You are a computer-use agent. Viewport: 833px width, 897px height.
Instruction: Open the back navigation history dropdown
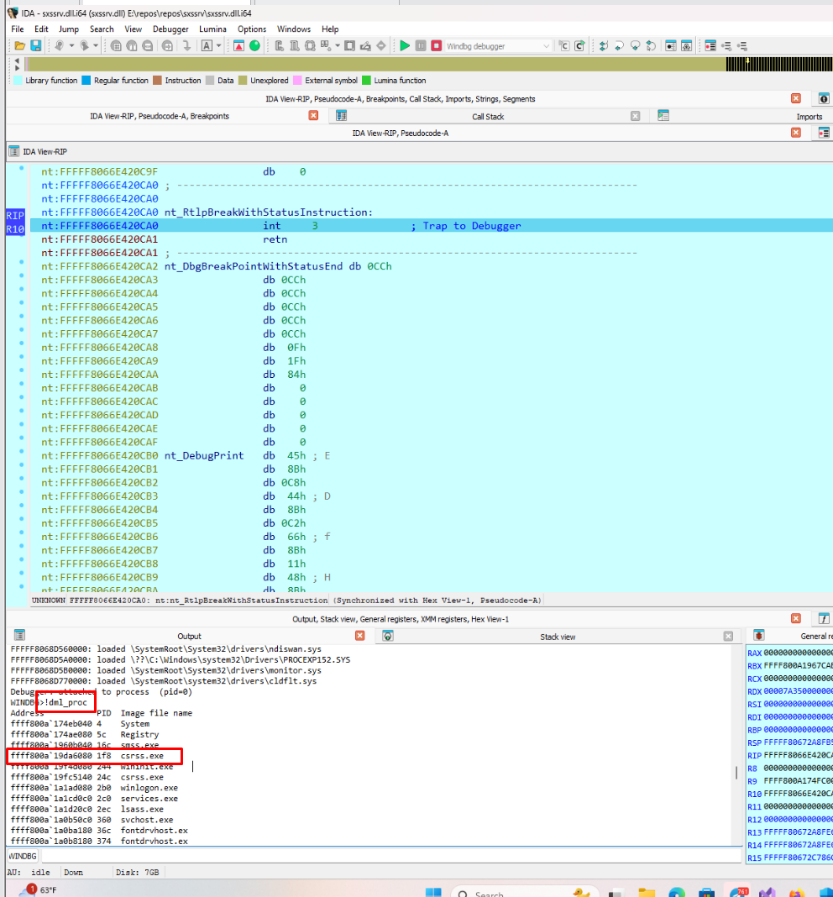click(72, 46)
